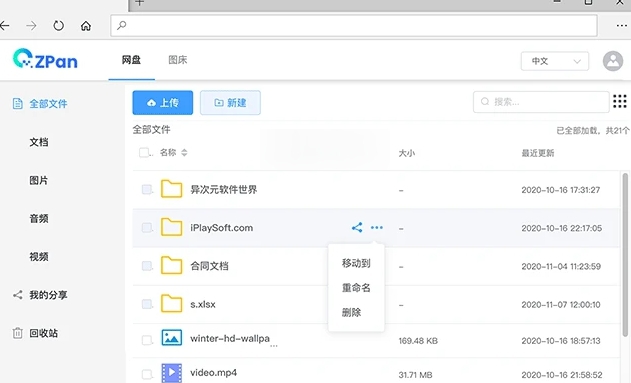Select the winter-hd-wallpa row checkbox
Viewport: 631px width, 383px height.
pos(147,340)
